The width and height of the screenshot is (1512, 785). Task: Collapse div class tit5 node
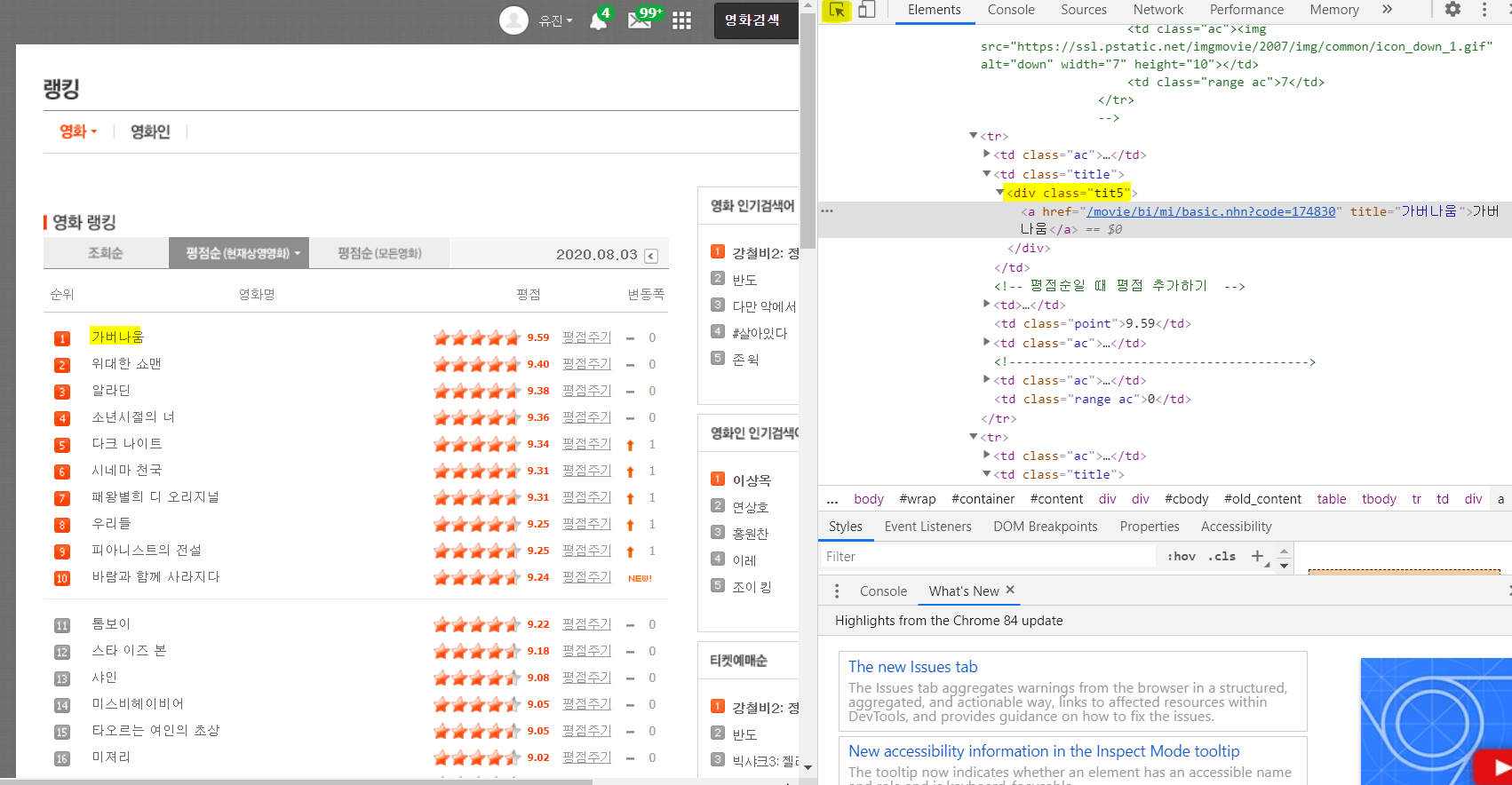(1000, 193)
